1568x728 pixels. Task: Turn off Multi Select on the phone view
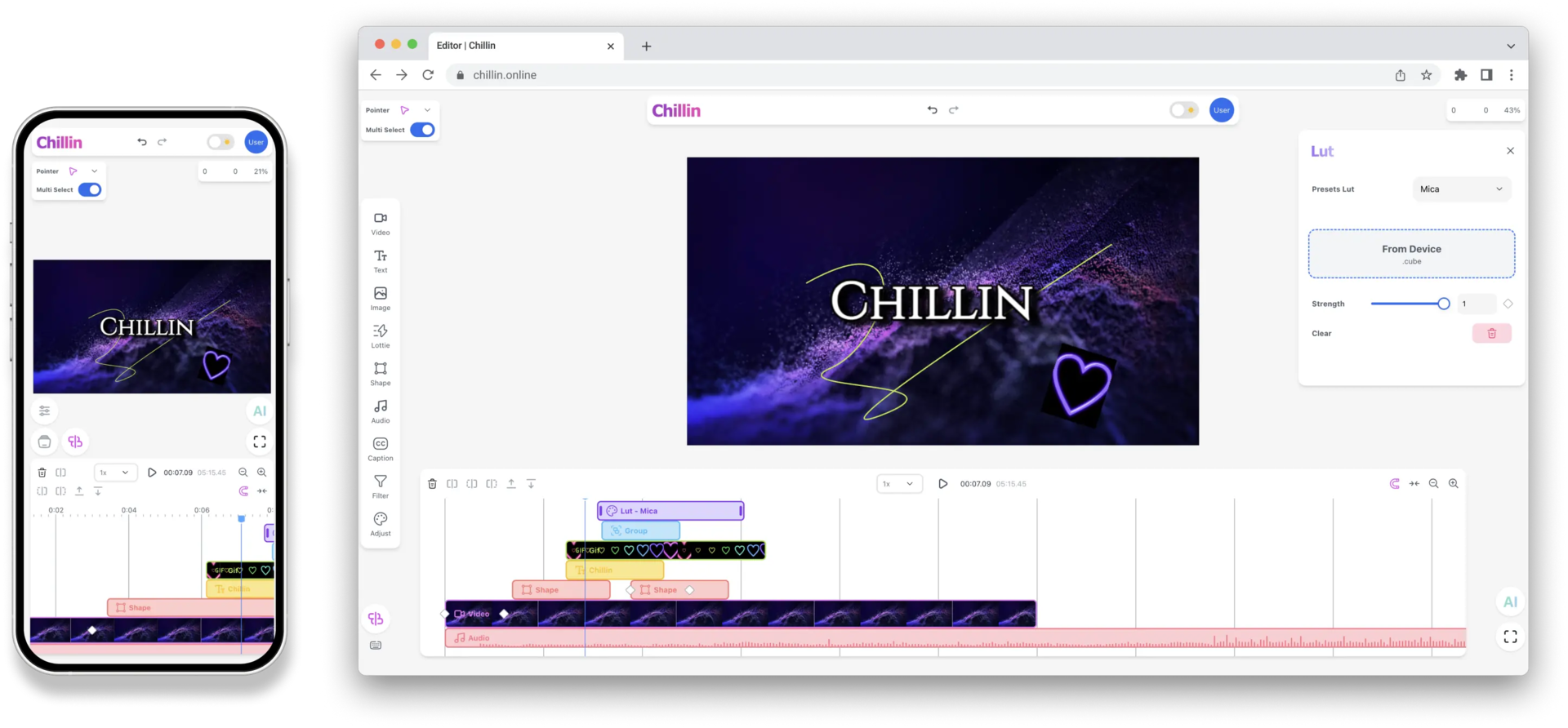90,190
